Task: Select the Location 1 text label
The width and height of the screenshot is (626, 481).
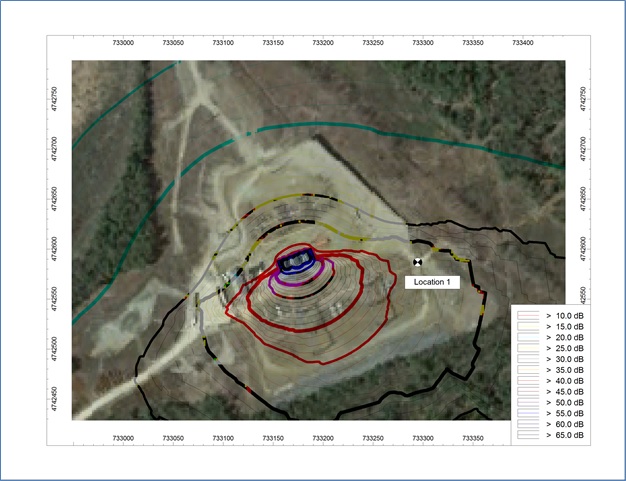Action: pyautogui.click(x=434, y=282)
